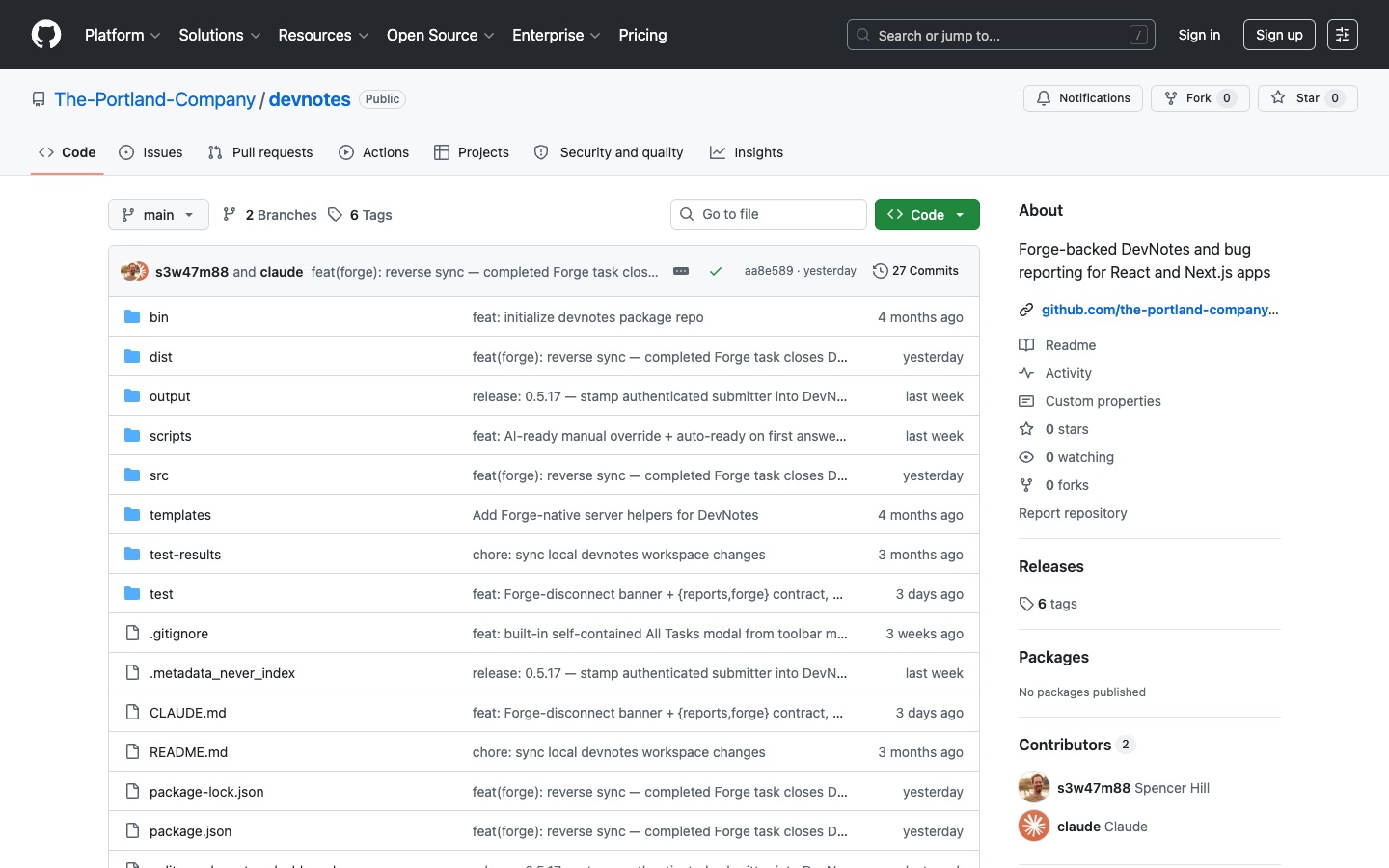Viewport: 1389px width, 868px height.
Task: Open the Contributors heading link
Action: pos(1076,745)
